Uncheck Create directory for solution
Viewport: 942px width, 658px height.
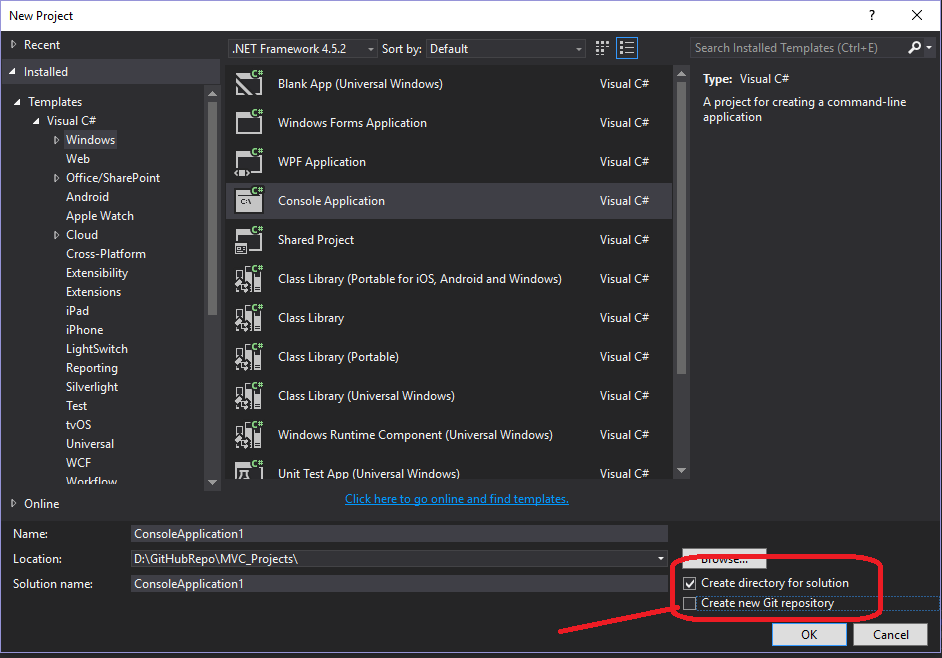pyautogui.click(x=690, y=583)
